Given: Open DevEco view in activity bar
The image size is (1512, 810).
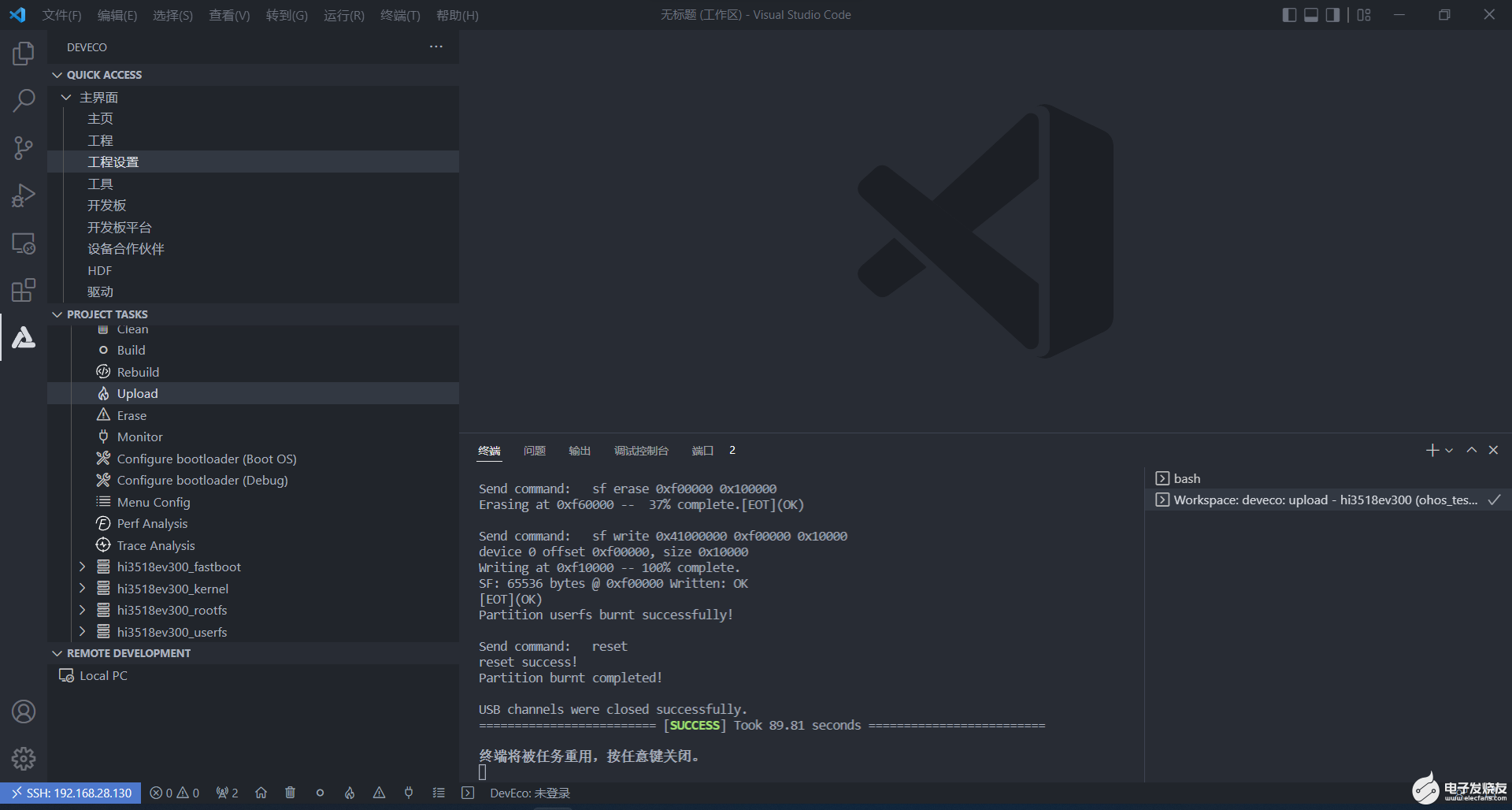Looking at the screenshot, I should click(24, 337).
